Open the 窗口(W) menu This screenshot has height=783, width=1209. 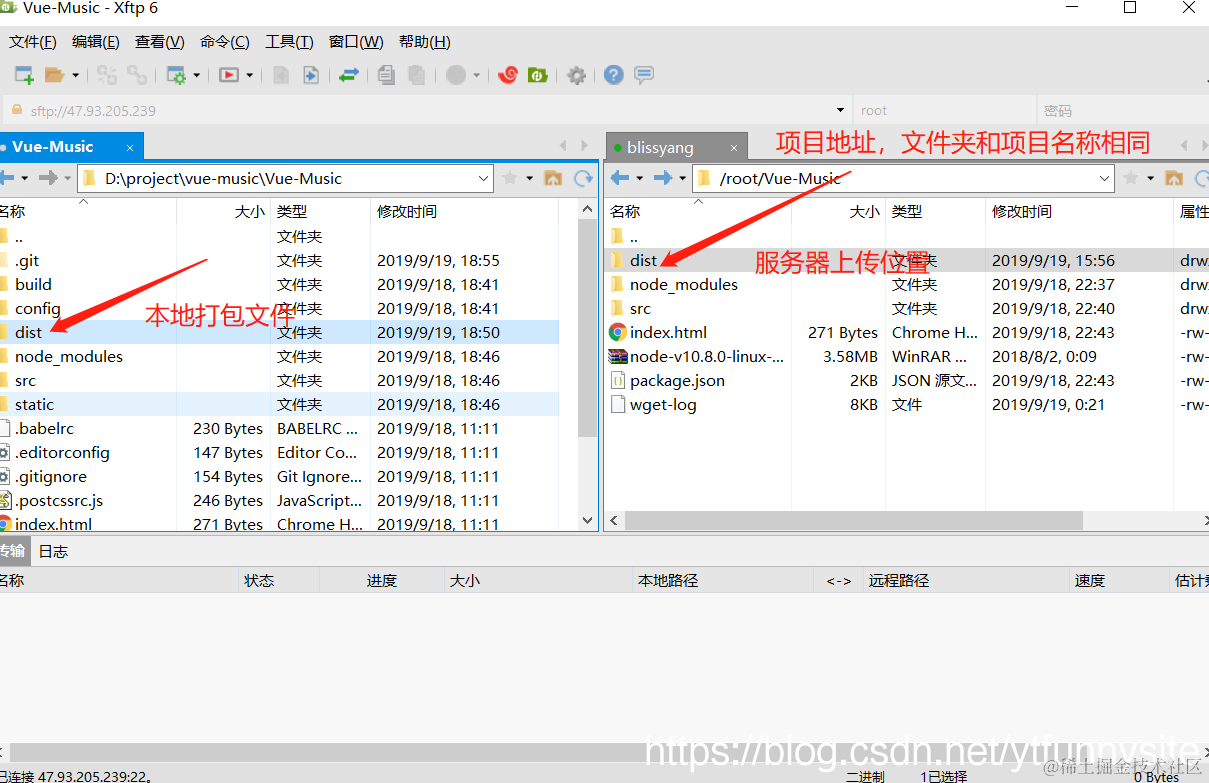(356, 42)
